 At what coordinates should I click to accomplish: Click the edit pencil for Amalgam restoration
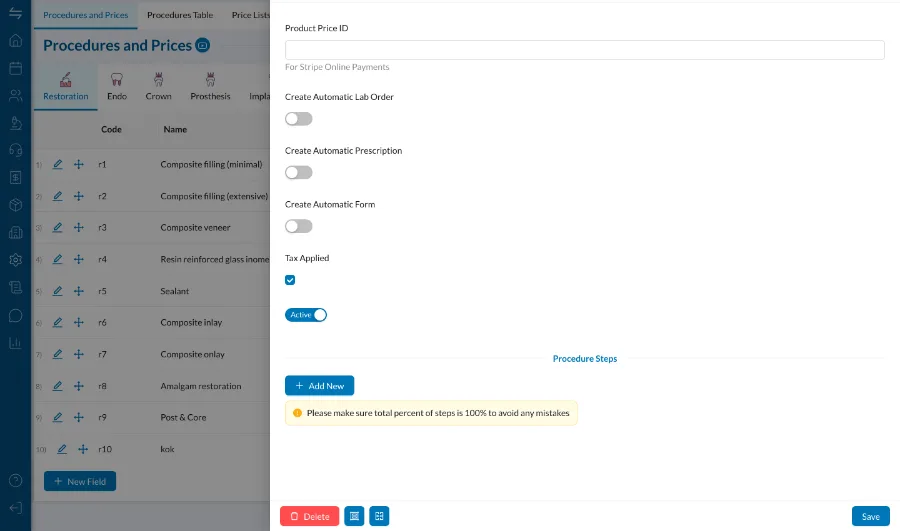point(57,386)
